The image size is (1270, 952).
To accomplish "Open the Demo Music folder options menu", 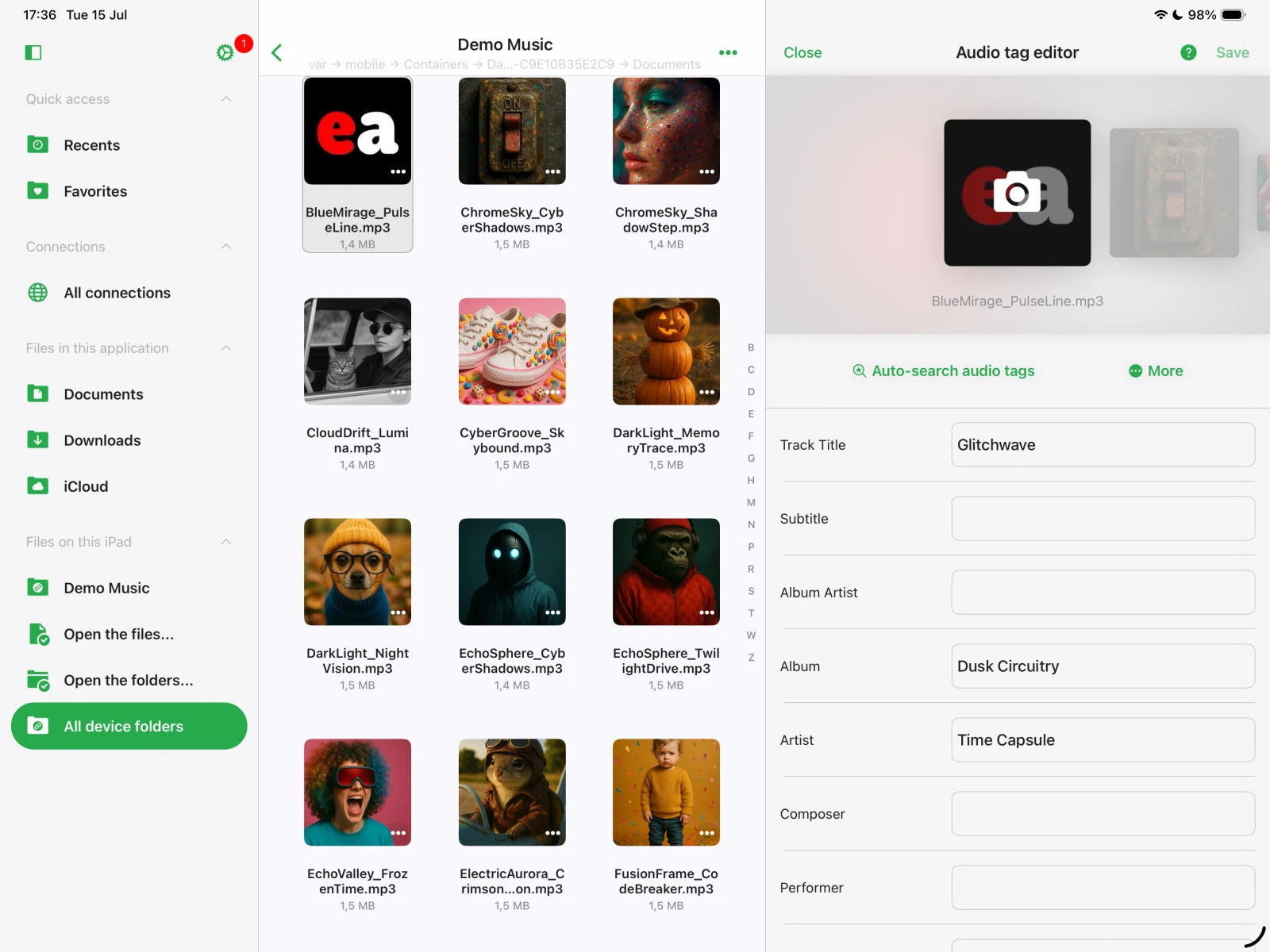I will coord(728,52).
